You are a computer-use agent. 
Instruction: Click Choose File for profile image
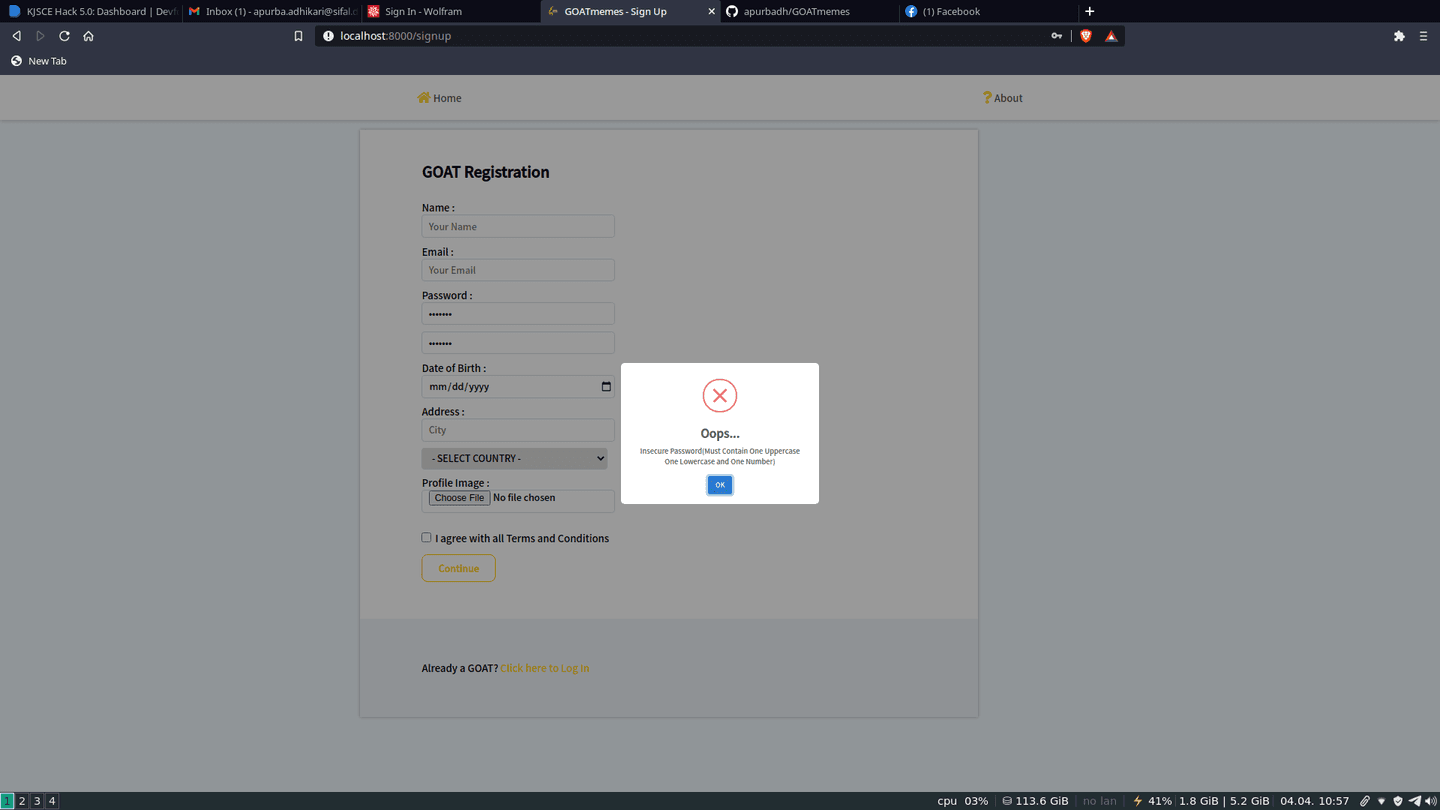click(459, 498)
